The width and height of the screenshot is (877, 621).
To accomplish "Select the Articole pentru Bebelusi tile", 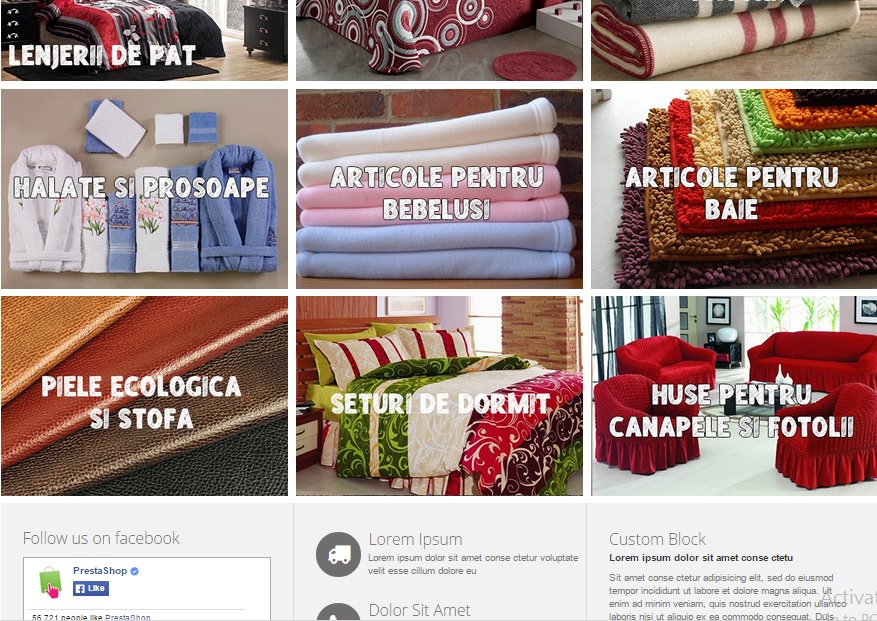I will pos(439,189).
